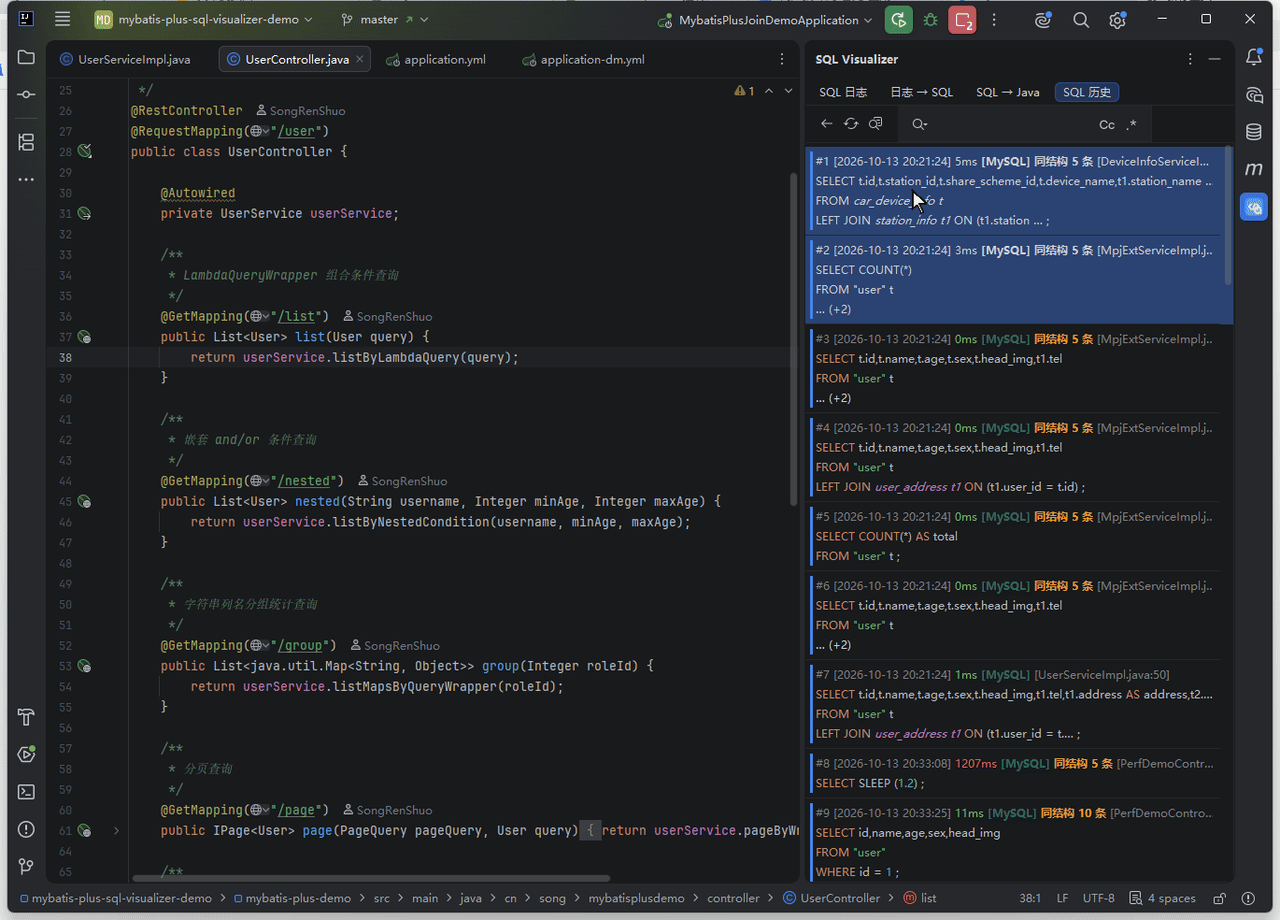Click the UTF-8 encoding in status bar
Image resolution: width=1280 pixels, height=920 pixels.
pyautogui.click(x=1098, y=898)
